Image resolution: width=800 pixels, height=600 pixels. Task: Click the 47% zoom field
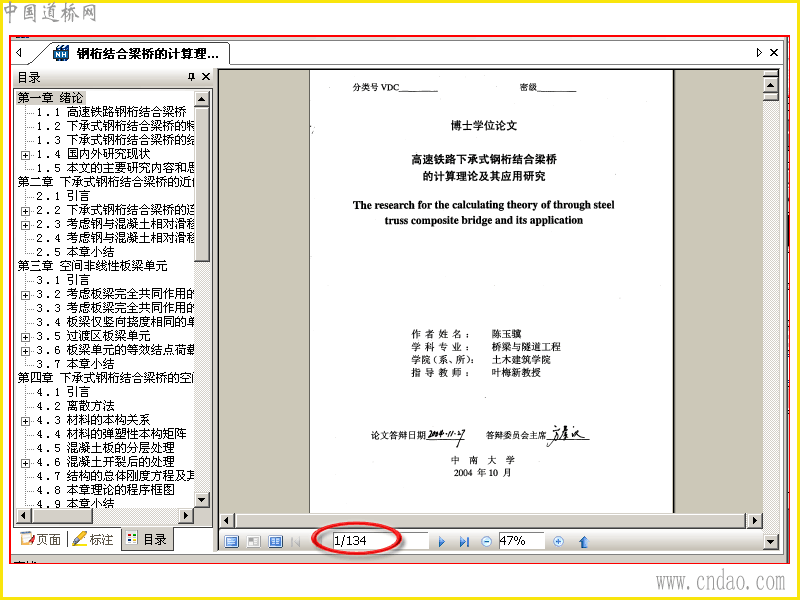(x=521, y=541)
